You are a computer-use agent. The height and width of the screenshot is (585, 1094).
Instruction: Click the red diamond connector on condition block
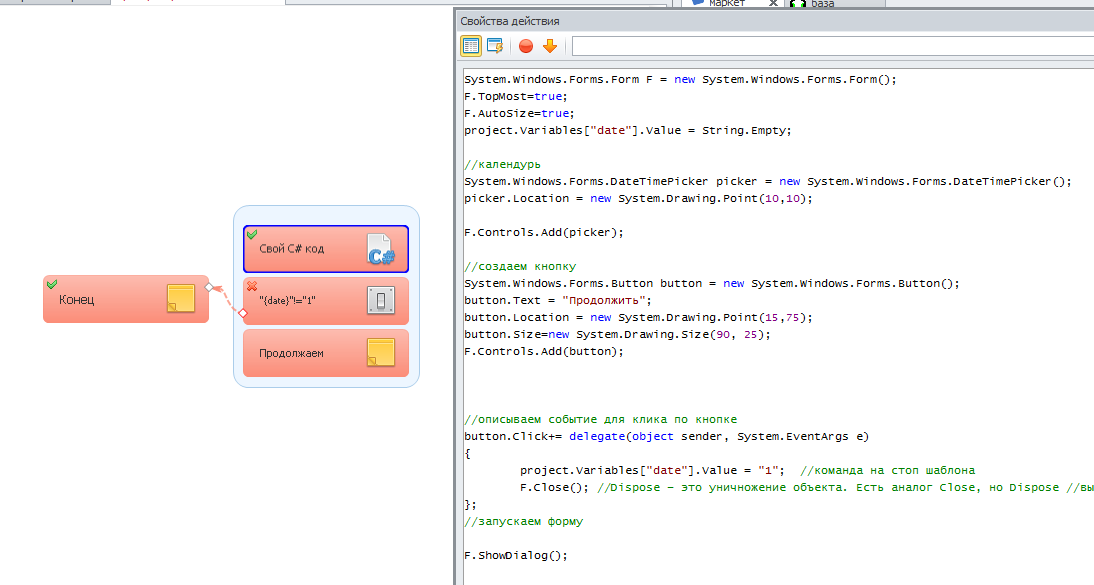point(242,312)
